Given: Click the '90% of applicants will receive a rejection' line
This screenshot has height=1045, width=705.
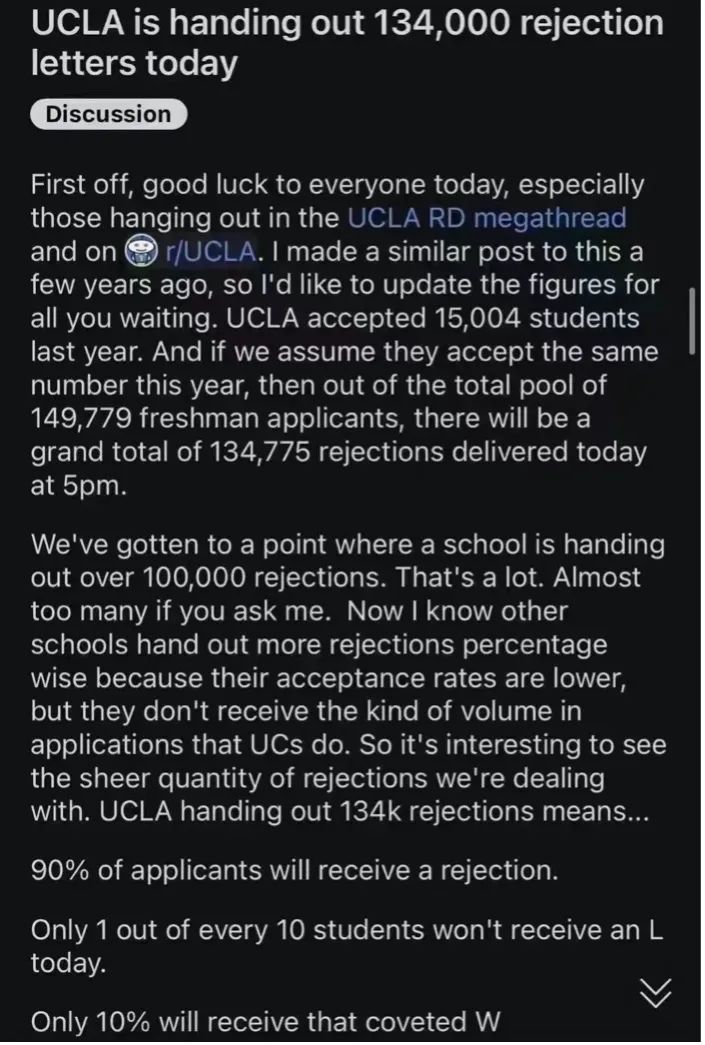Looking at the screenshot, I should (x=295, y=870).
